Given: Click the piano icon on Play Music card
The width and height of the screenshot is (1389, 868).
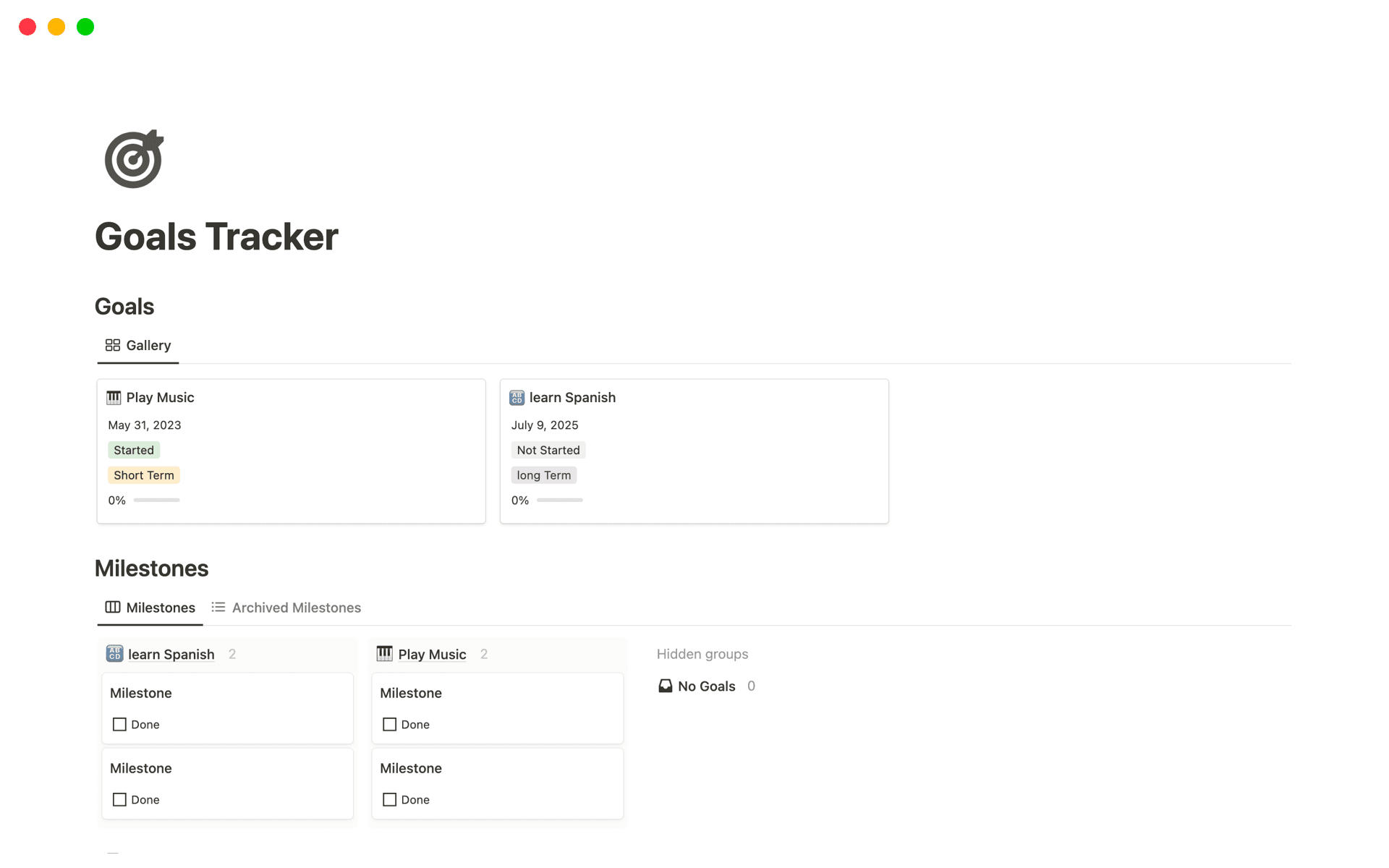Looking at the screenshot, I should 114,397.
